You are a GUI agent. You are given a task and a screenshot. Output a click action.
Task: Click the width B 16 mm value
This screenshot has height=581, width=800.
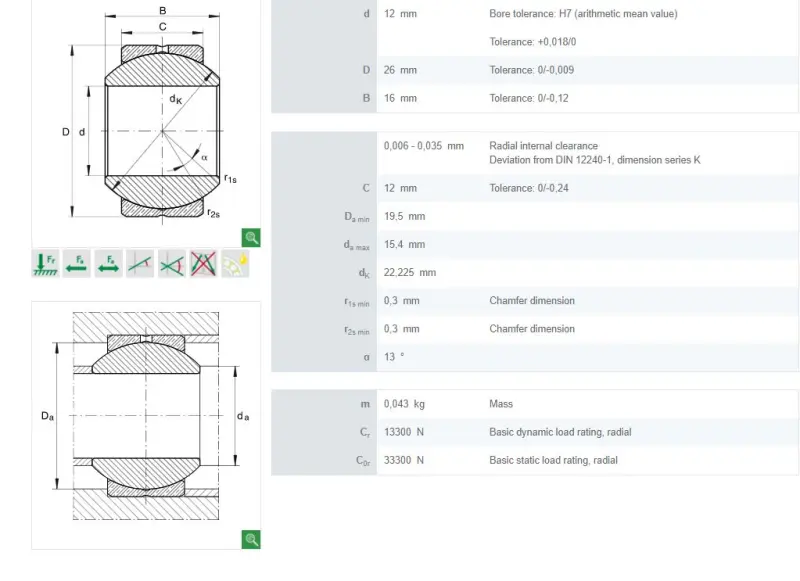coord(401,98)
